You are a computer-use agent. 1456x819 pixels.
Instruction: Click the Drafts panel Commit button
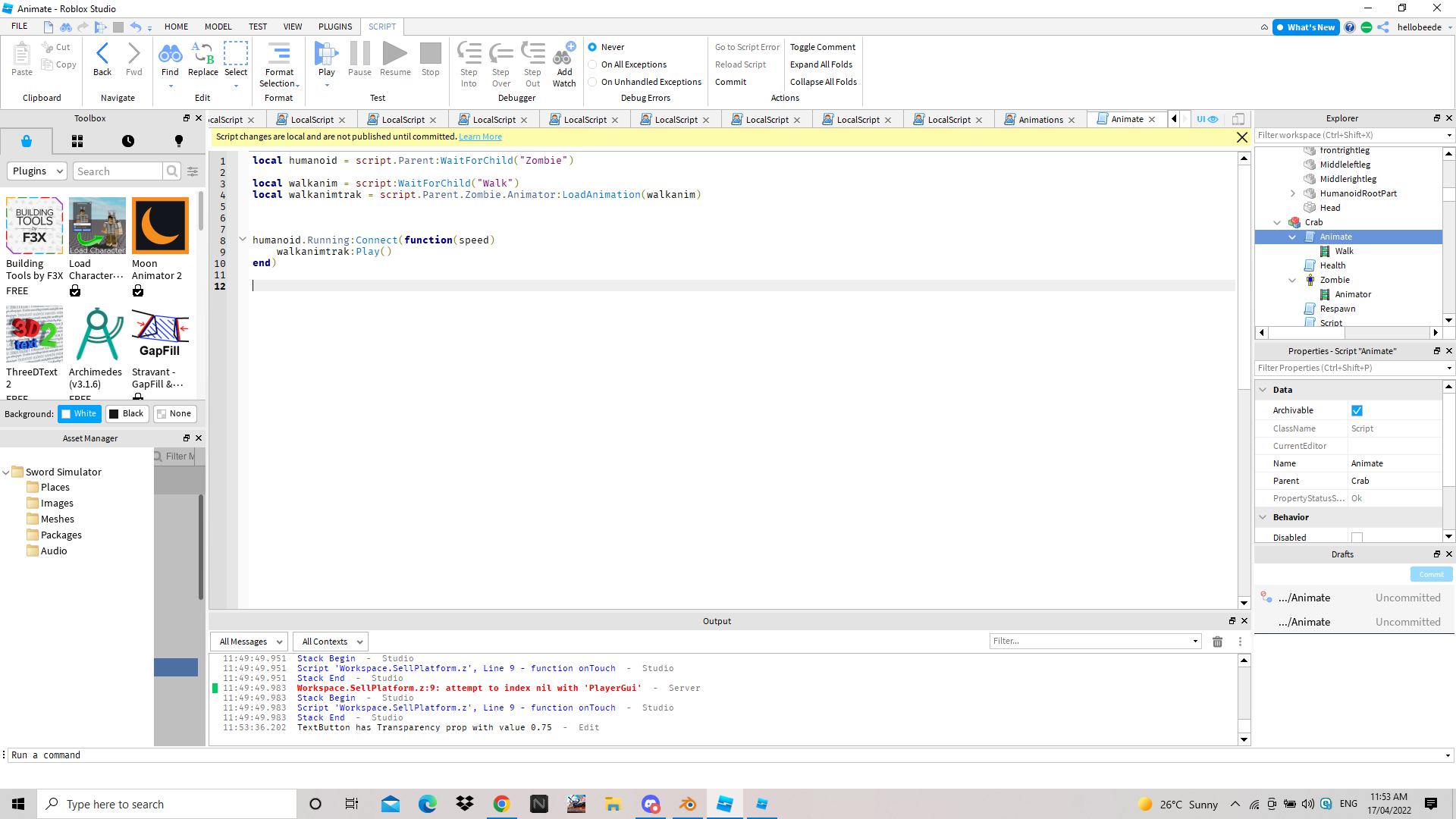(1431, 575)
